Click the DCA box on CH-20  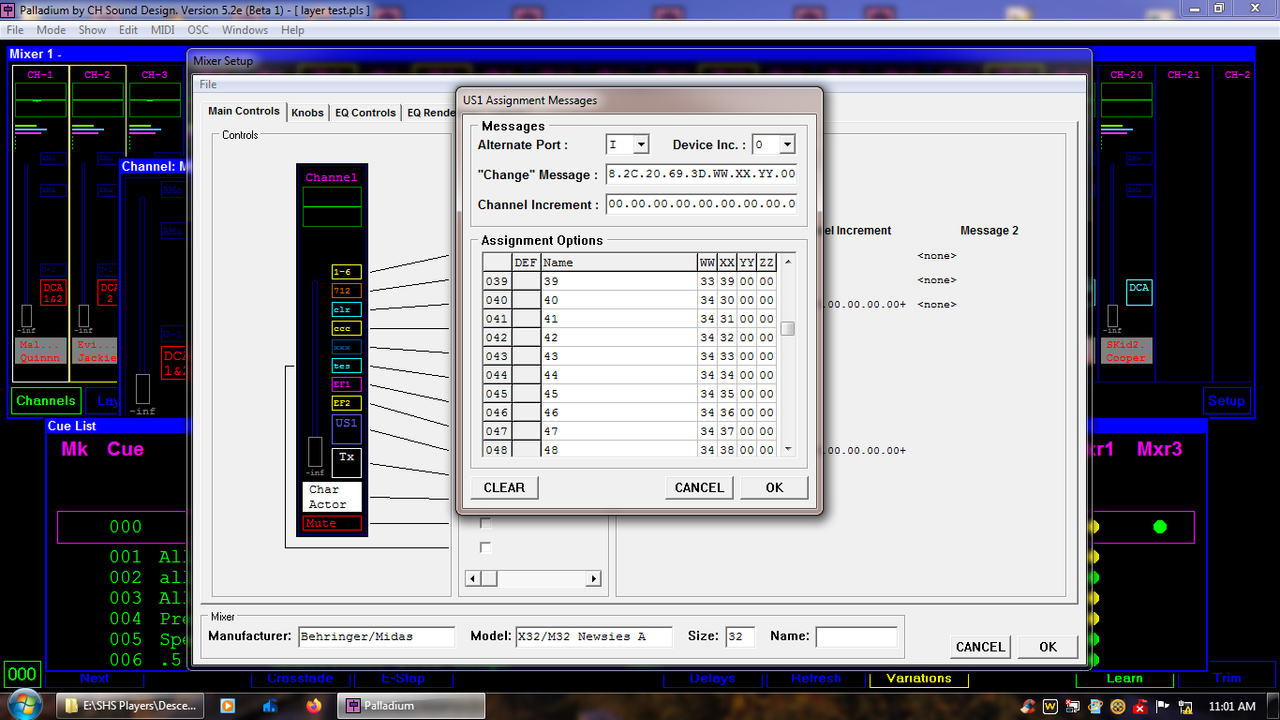(1139, 293)
